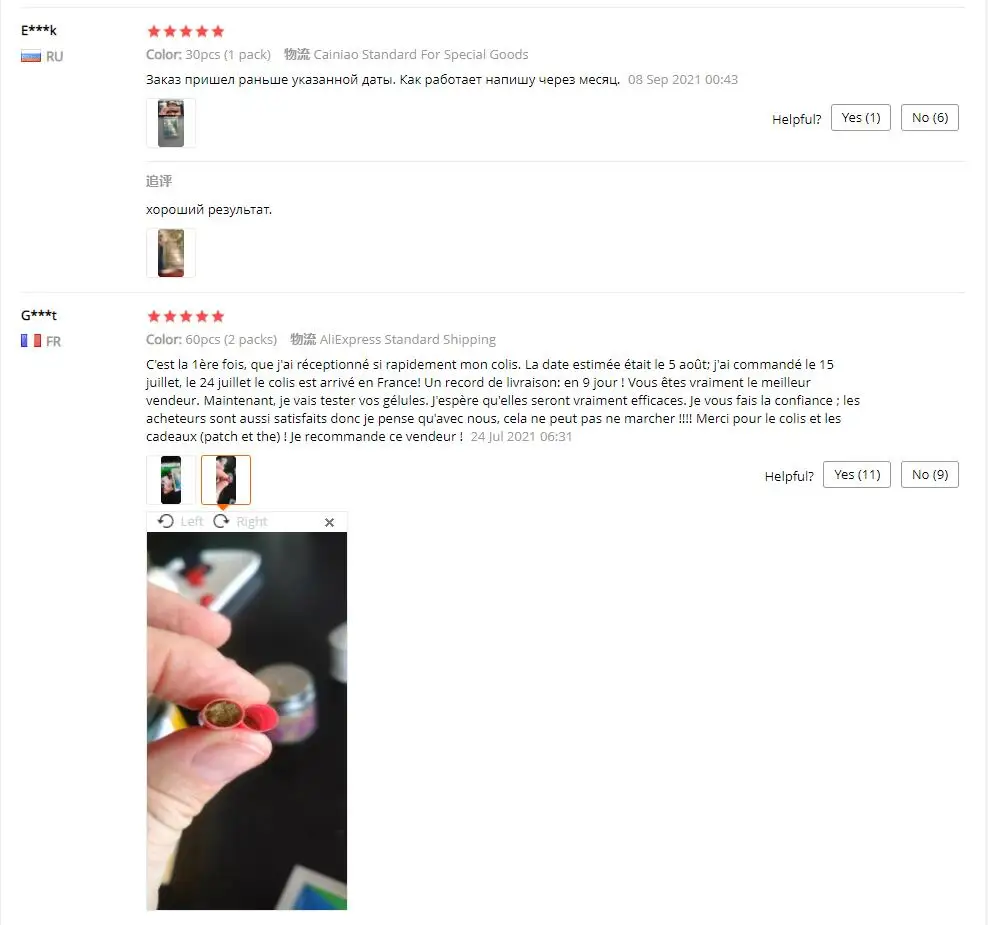Vote No (9) on the French review
Screen dimensions: 988x925
[929, 474]
